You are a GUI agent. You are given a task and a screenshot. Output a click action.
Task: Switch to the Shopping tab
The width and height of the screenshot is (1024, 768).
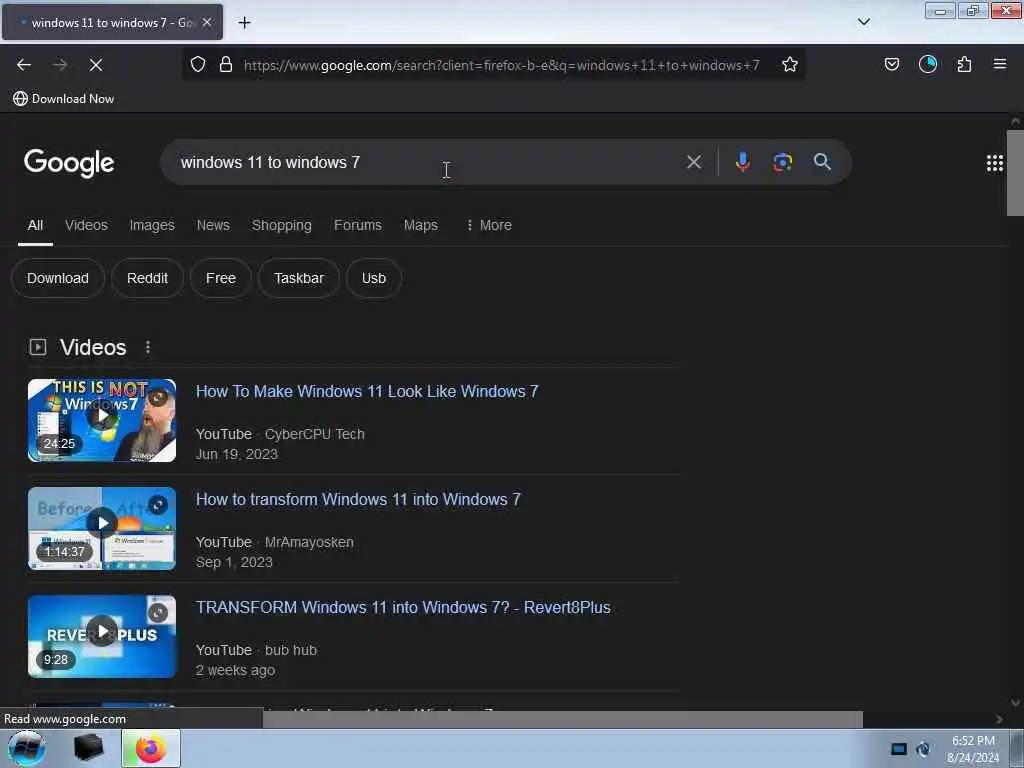click(281, 225)
